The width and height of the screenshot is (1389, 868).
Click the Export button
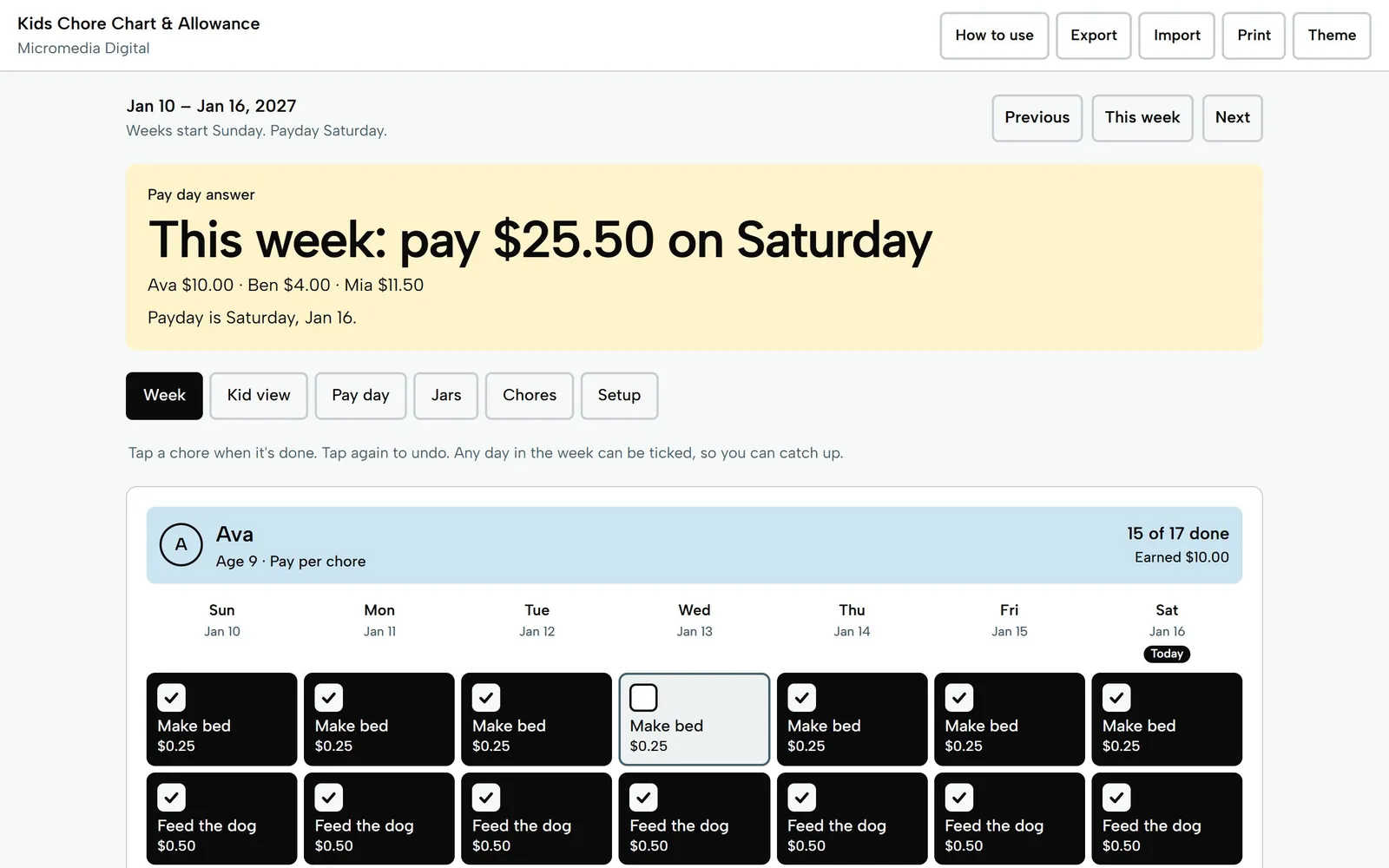tap(1094, 36)
